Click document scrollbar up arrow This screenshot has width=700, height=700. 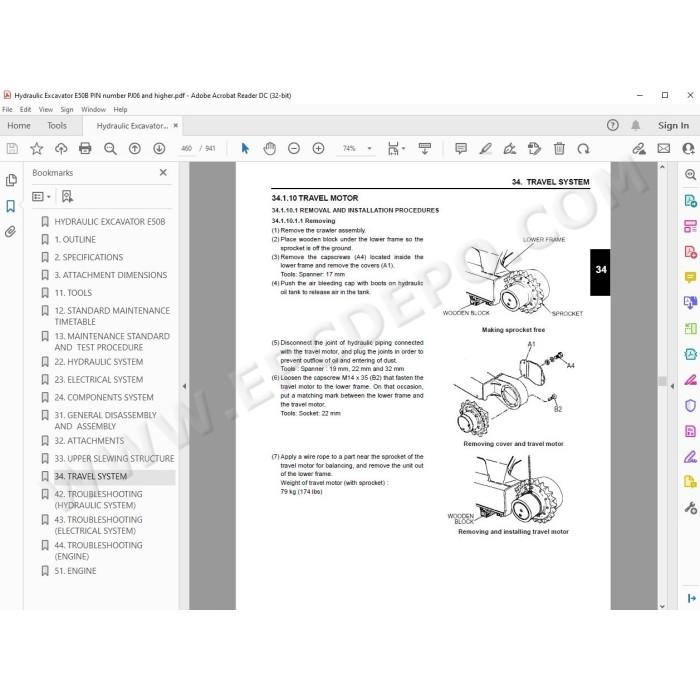coord(662,167)
